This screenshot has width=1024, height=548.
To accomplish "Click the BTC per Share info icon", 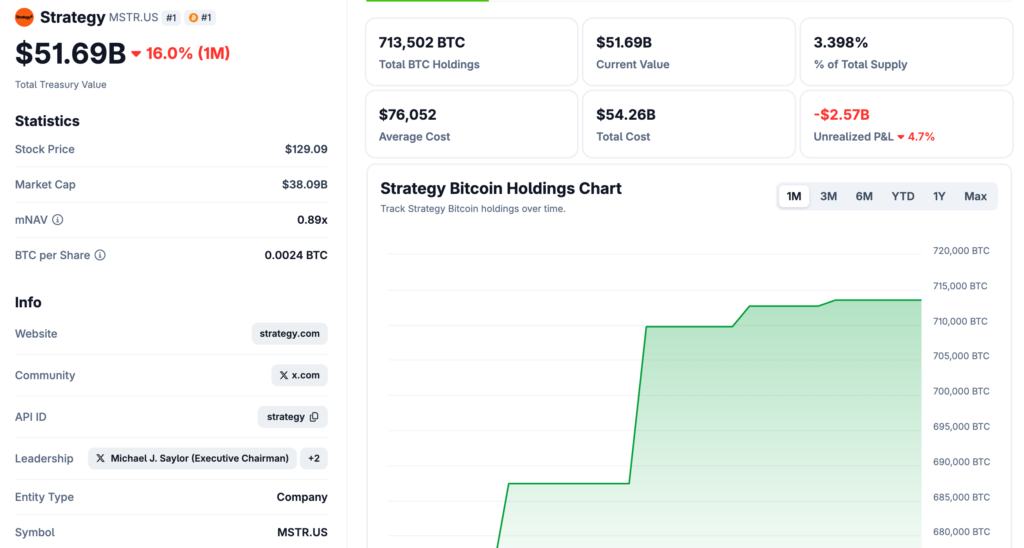I will [100, 256].
